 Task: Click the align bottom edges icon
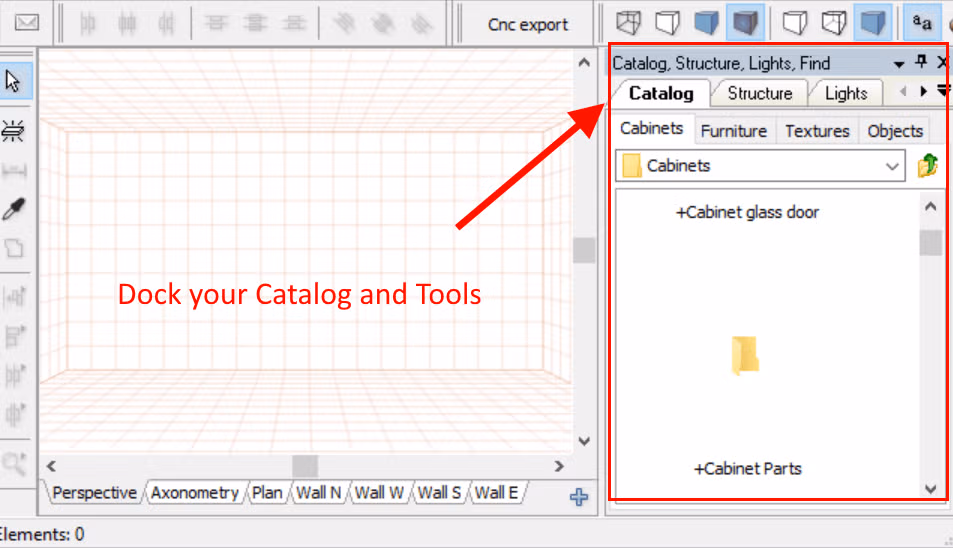[x=294, y=23]
